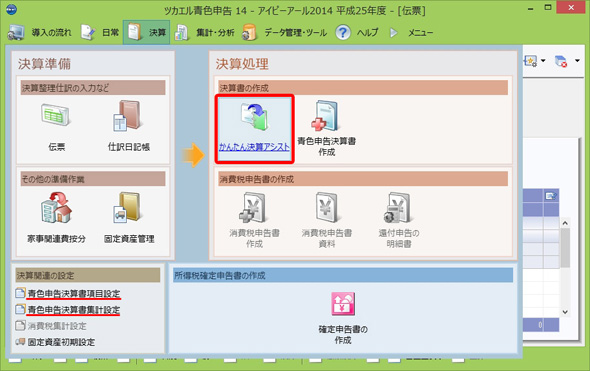Open the 集計・分析 menu

[x=215, y=33]
